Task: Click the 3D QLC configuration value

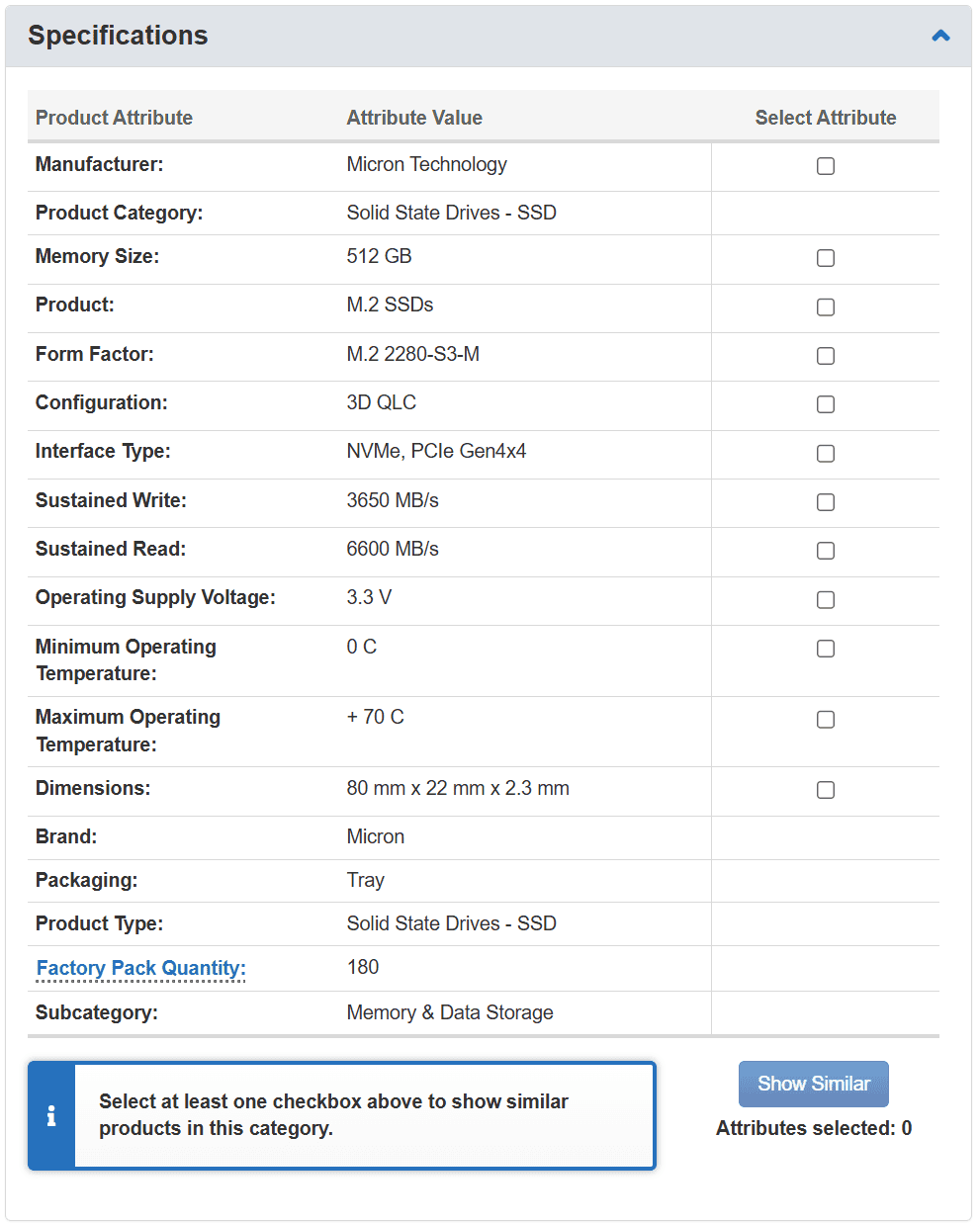Action: pyautogui.click(x=381, y=402)
